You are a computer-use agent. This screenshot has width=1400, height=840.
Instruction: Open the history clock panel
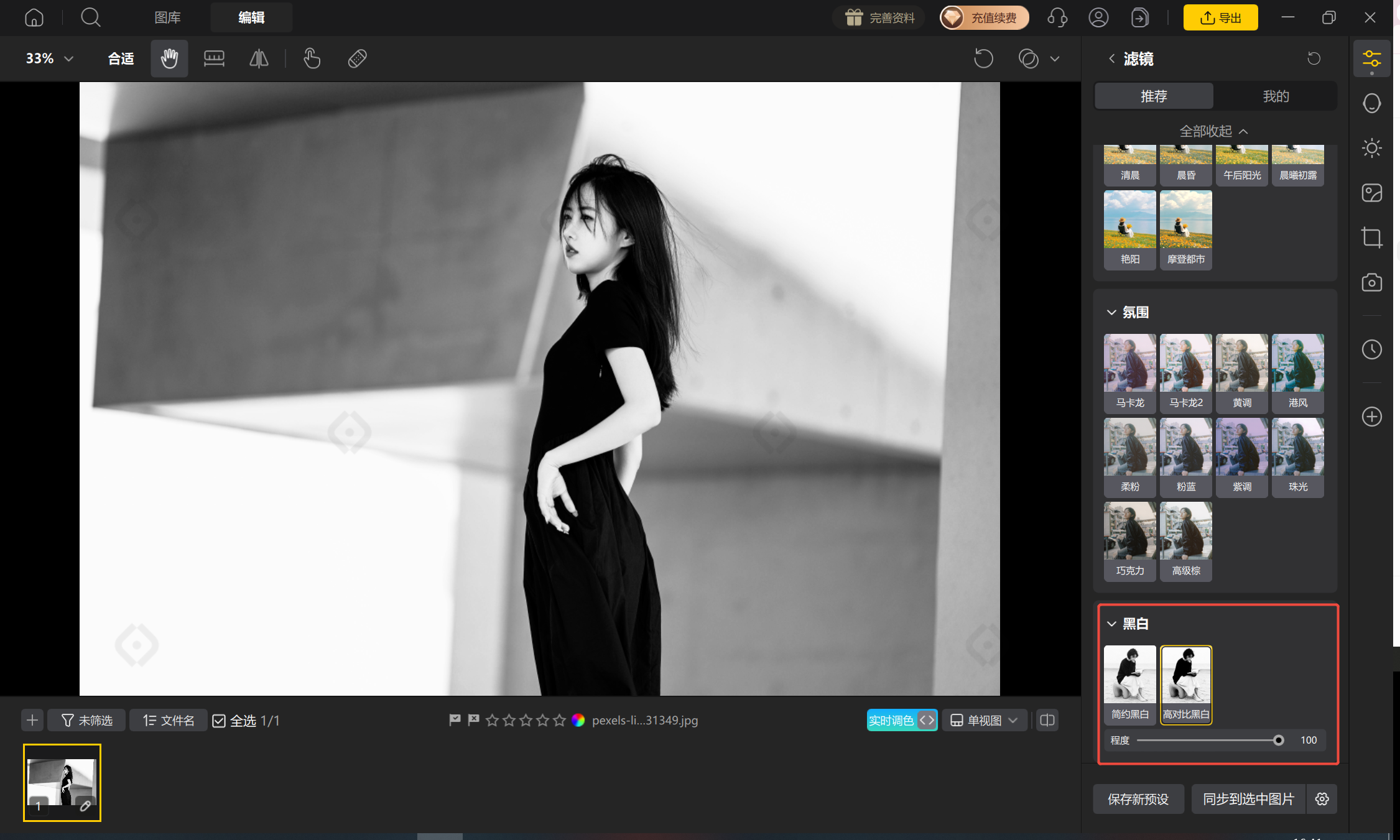coord(1371,349)
